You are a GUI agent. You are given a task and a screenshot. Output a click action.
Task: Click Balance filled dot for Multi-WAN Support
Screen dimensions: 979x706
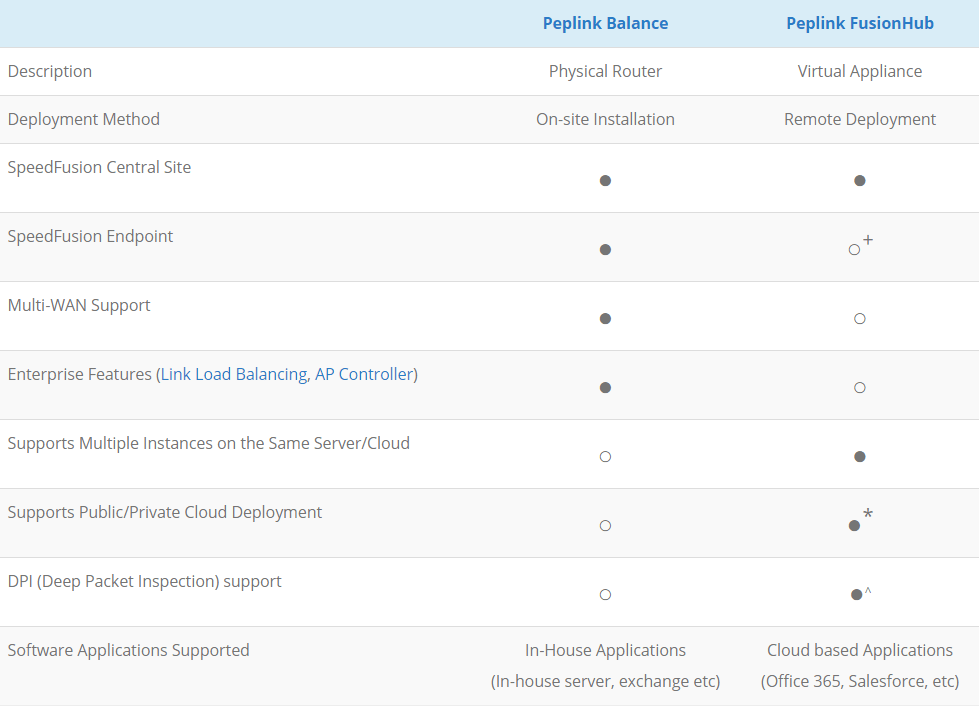(x=605, y=319)
